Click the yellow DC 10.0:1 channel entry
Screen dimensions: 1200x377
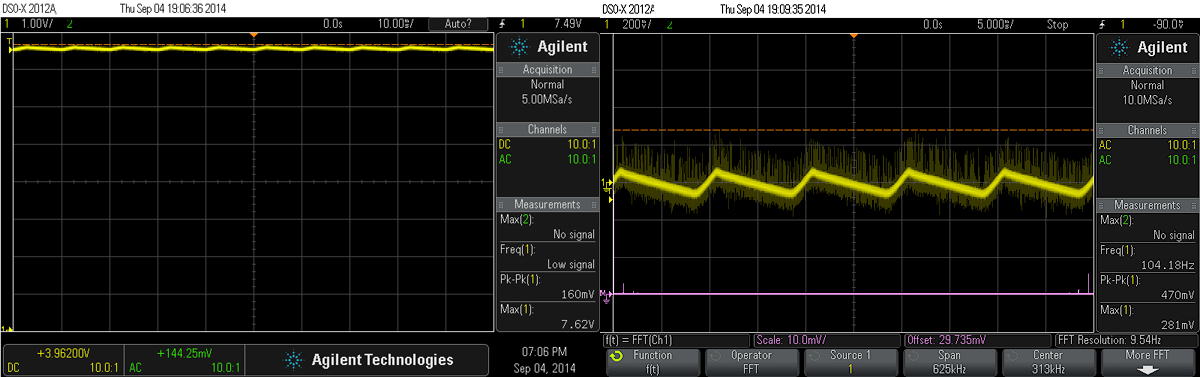tap(547, 145)
